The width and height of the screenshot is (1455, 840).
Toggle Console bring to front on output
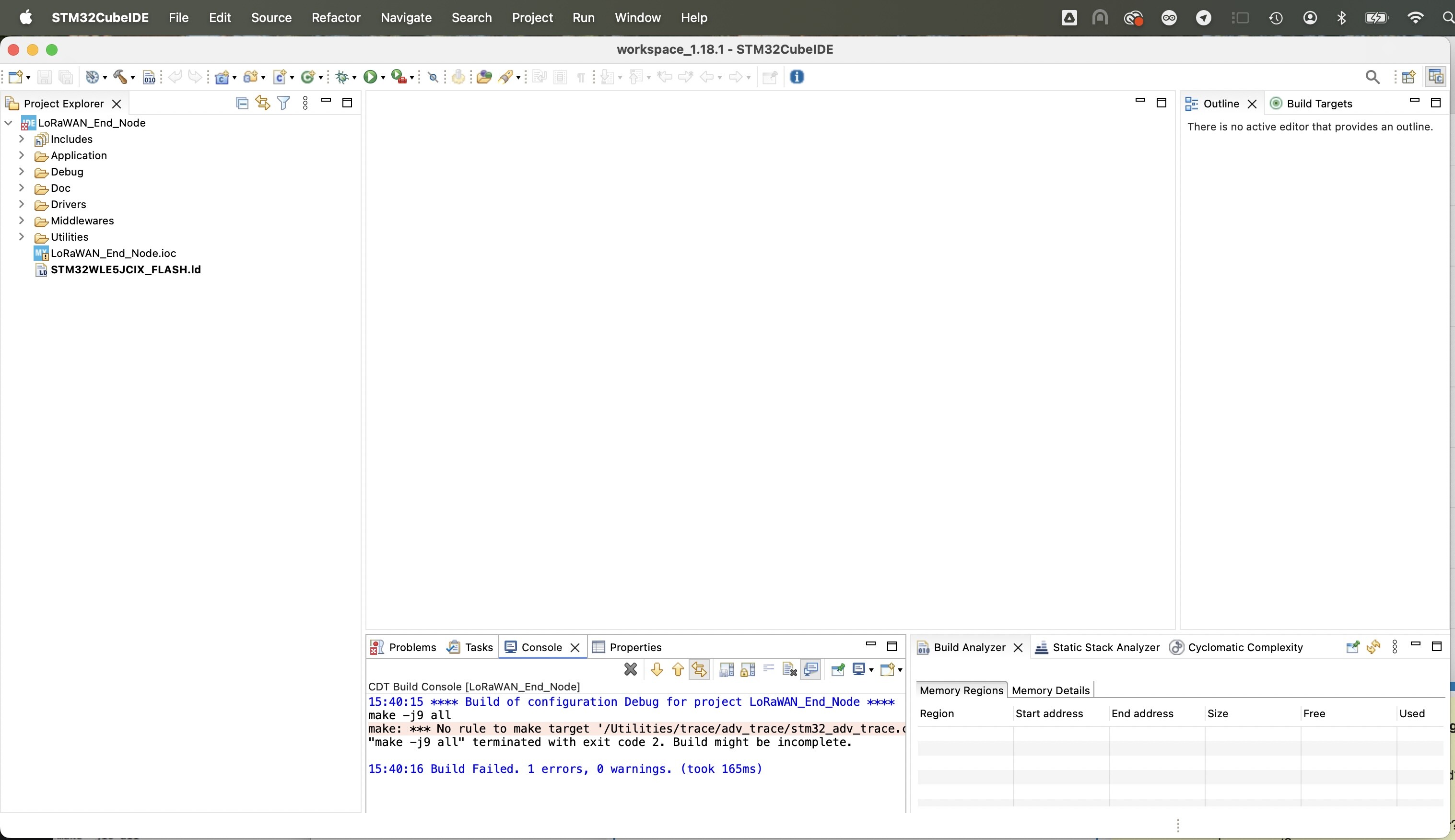[x=810, y=669]
